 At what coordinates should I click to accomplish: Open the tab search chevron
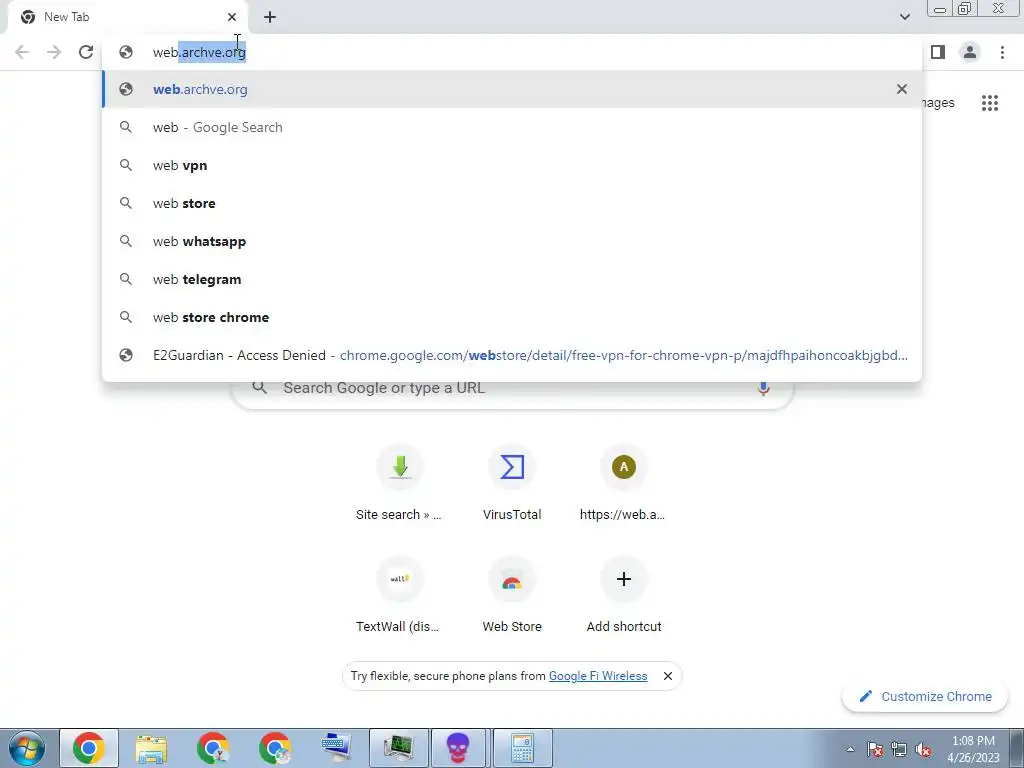click(x=904, y=17)
